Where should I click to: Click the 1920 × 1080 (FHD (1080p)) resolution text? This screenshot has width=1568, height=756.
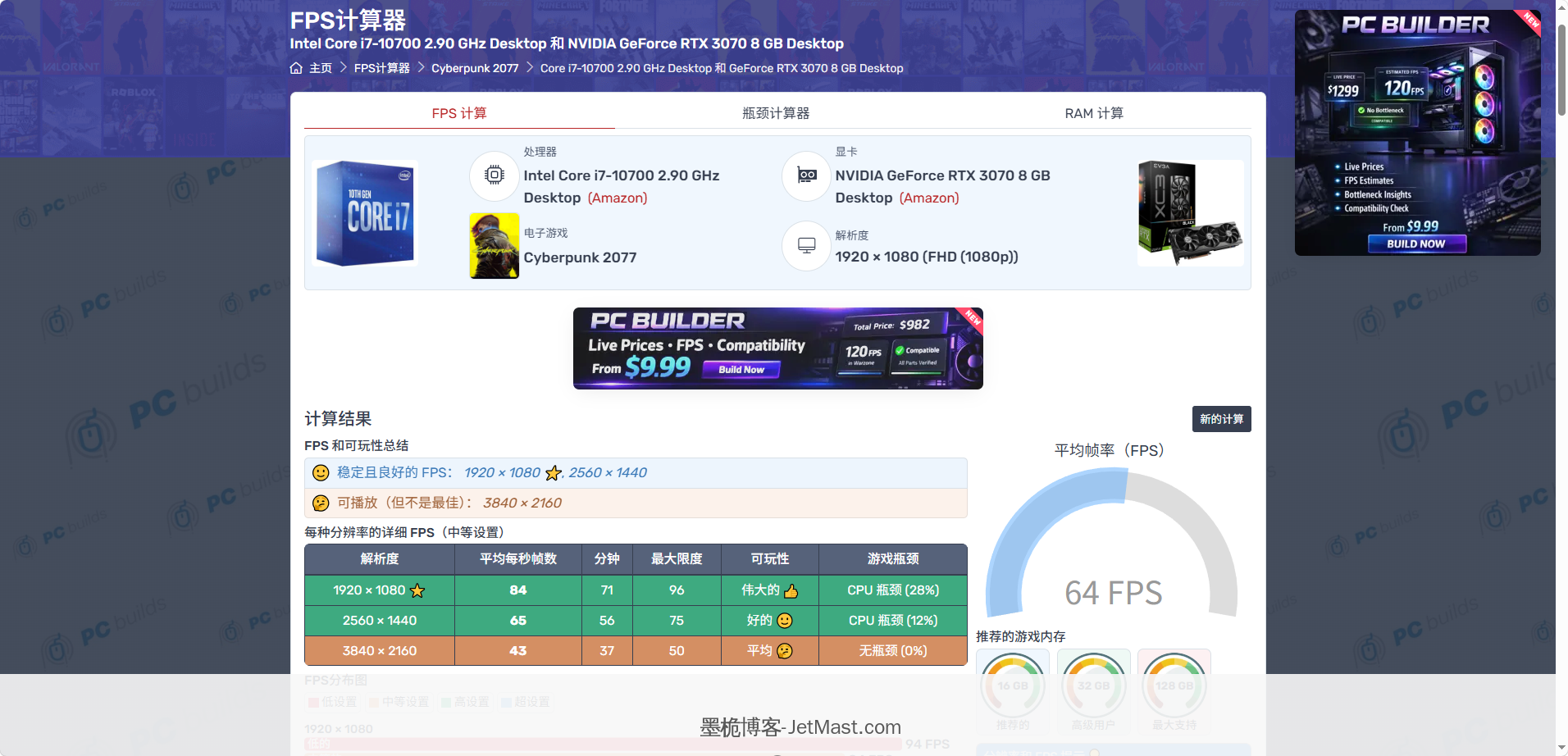click(x=927, y=257)
